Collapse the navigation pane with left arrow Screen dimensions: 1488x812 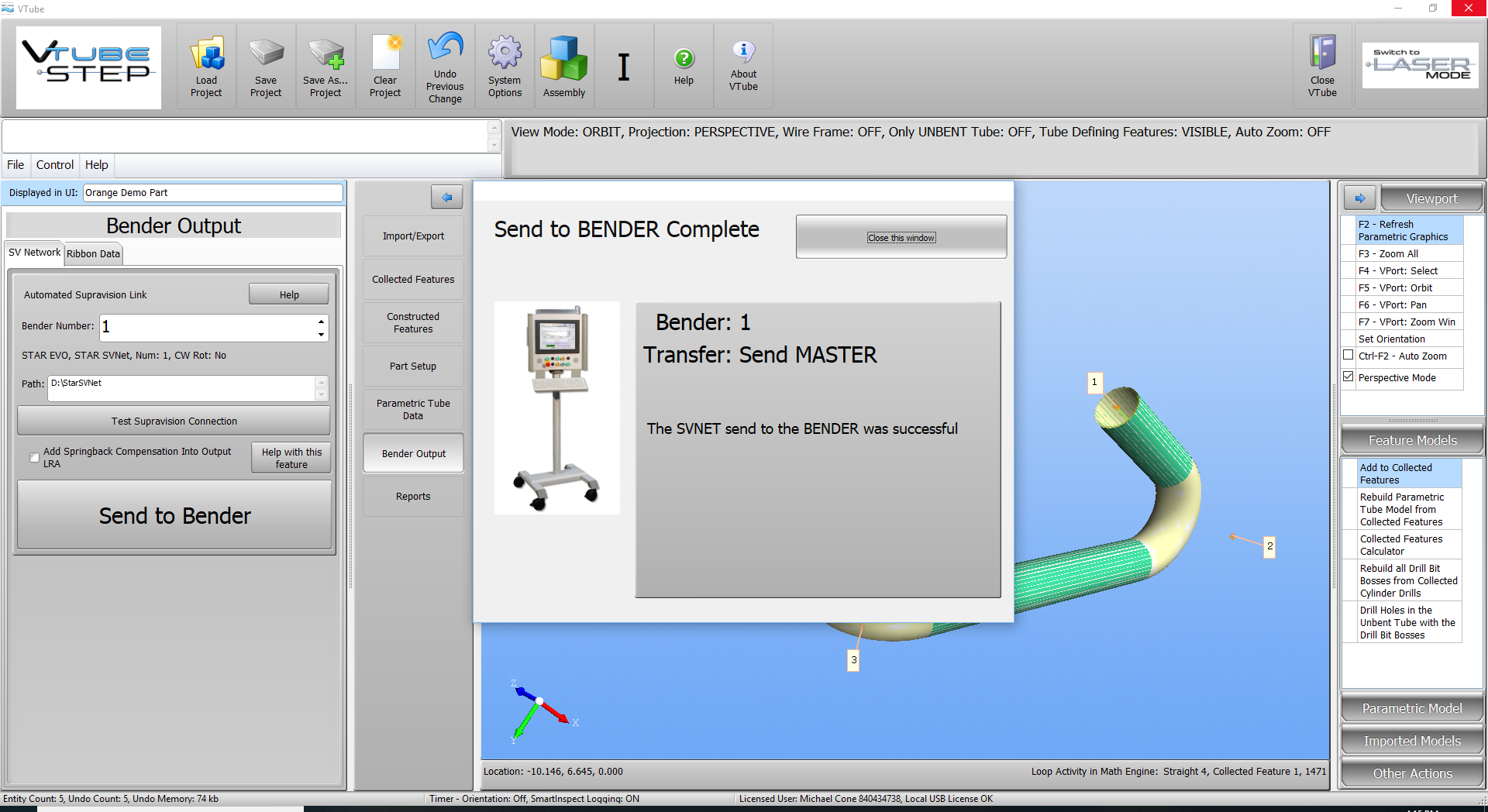pos(447,198)
